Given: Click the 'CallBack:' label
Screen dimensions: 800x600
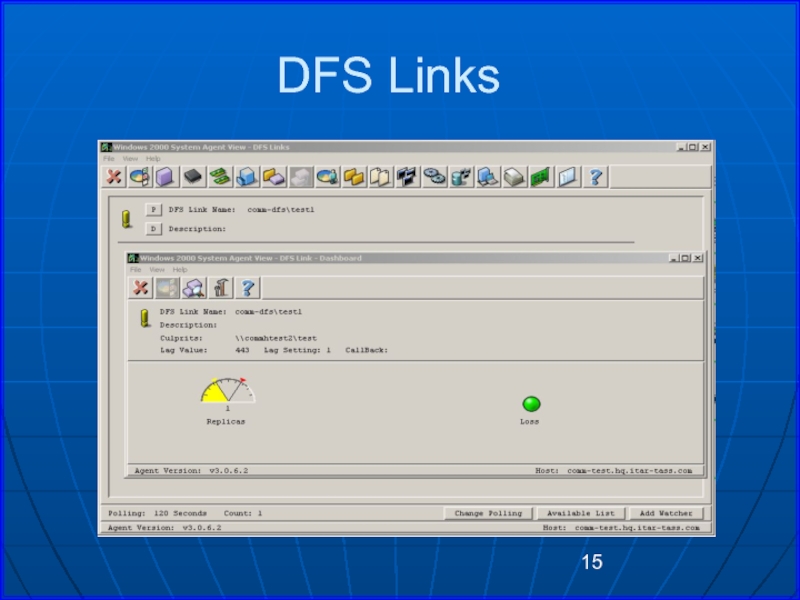Looking at the screenshot, I should coord(366,350).
